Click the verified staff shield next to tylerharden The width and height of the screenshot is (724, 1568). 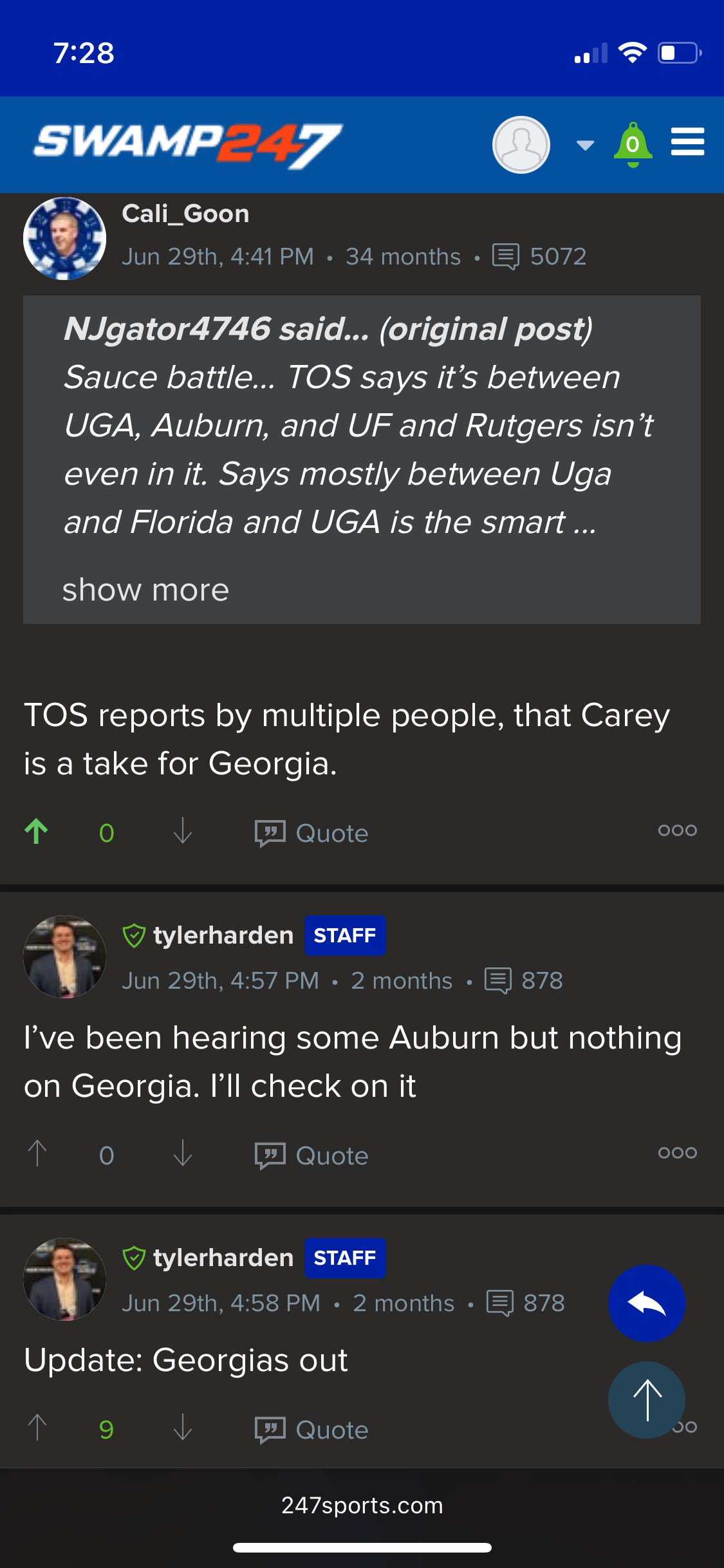(x=133, y=935)
